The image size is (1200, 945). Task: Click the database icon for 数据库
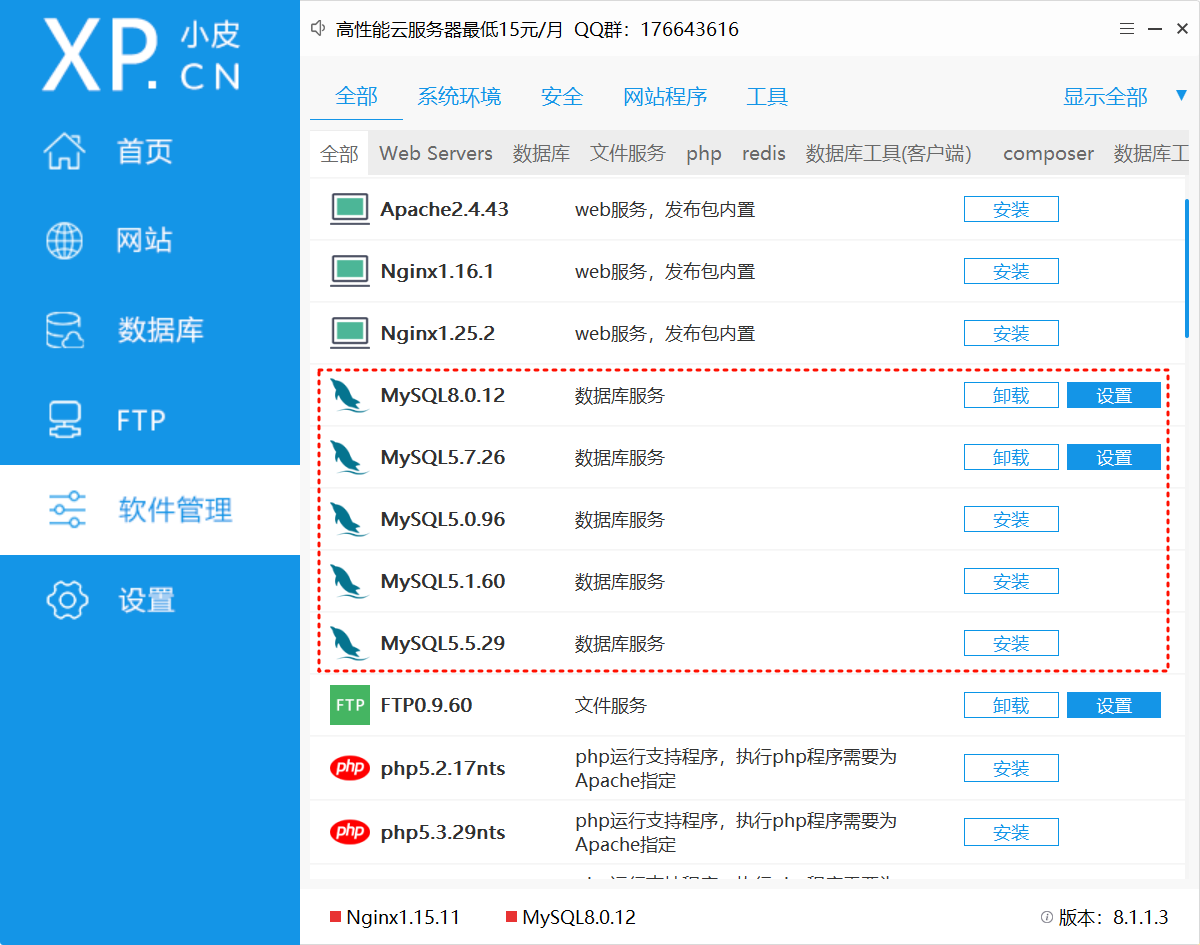66,330
